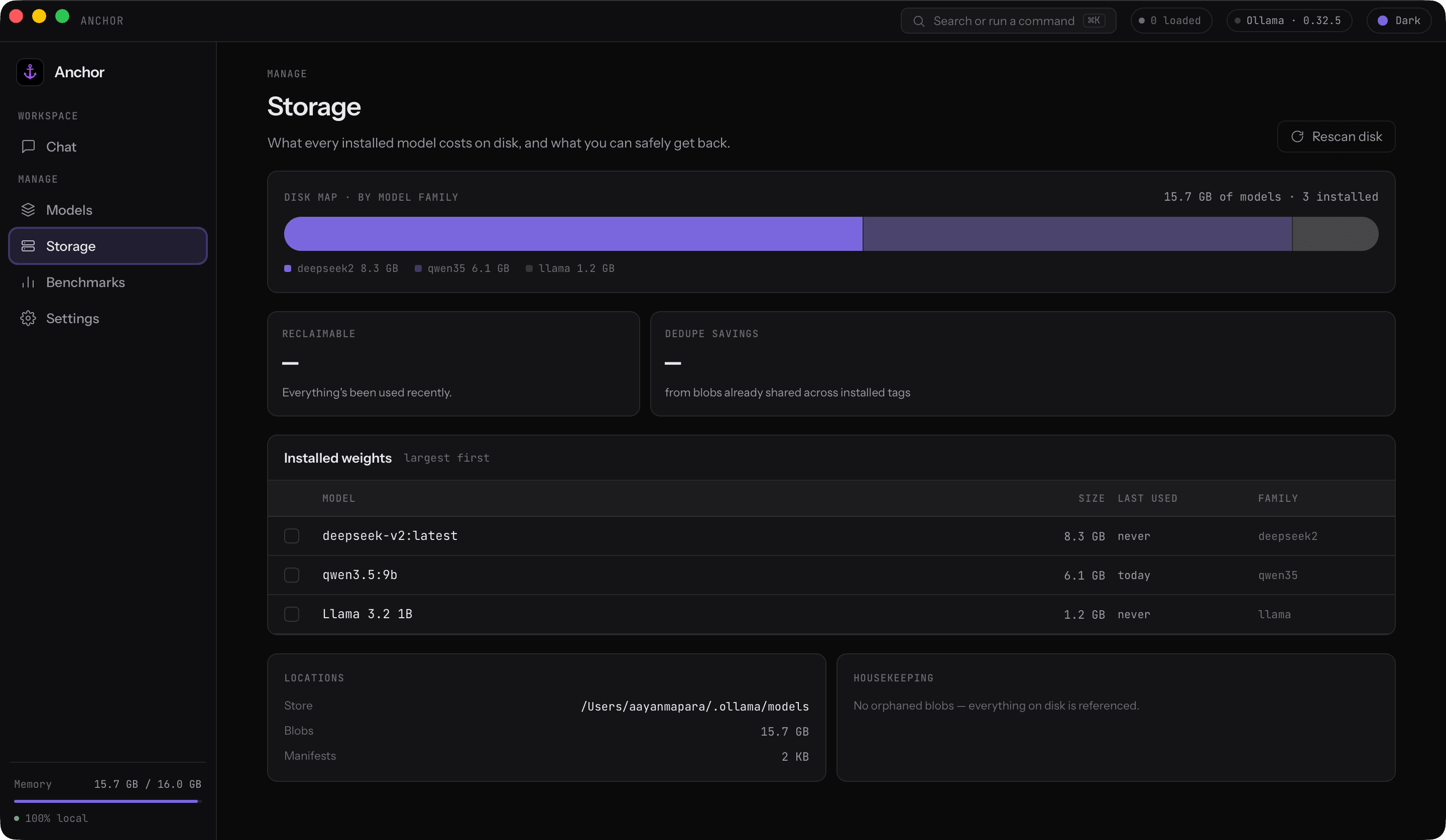Click the qwen3.5:9b model name
The image size is (1446, 840).
[x=360, y=575]
